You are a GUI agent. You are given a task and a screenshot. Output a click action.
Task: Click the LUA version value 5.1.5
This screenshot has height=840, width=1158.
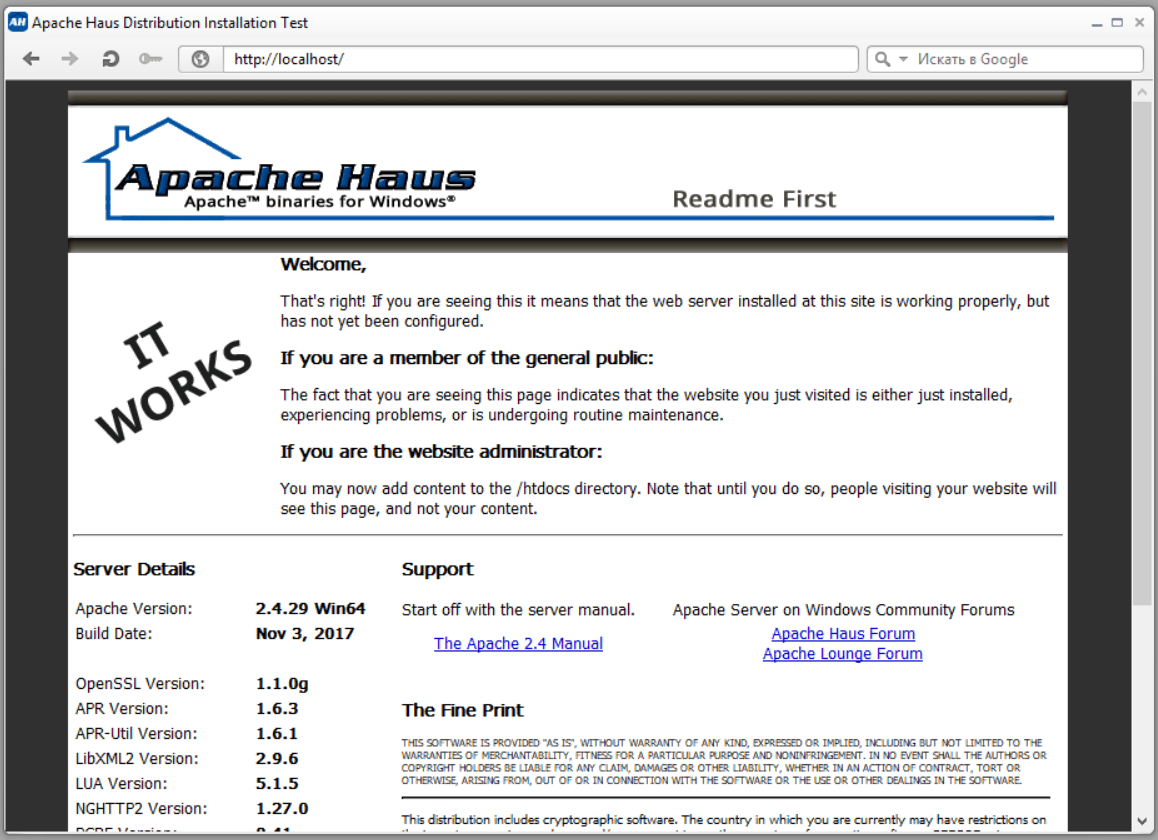[277, 784]
